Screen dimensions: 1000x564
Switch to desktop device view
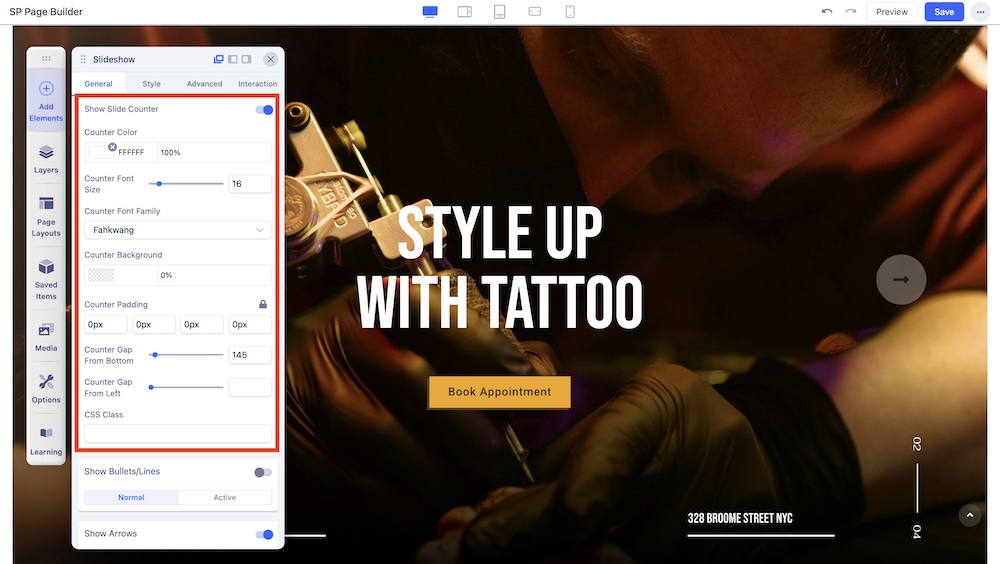(x=430, y=12)
